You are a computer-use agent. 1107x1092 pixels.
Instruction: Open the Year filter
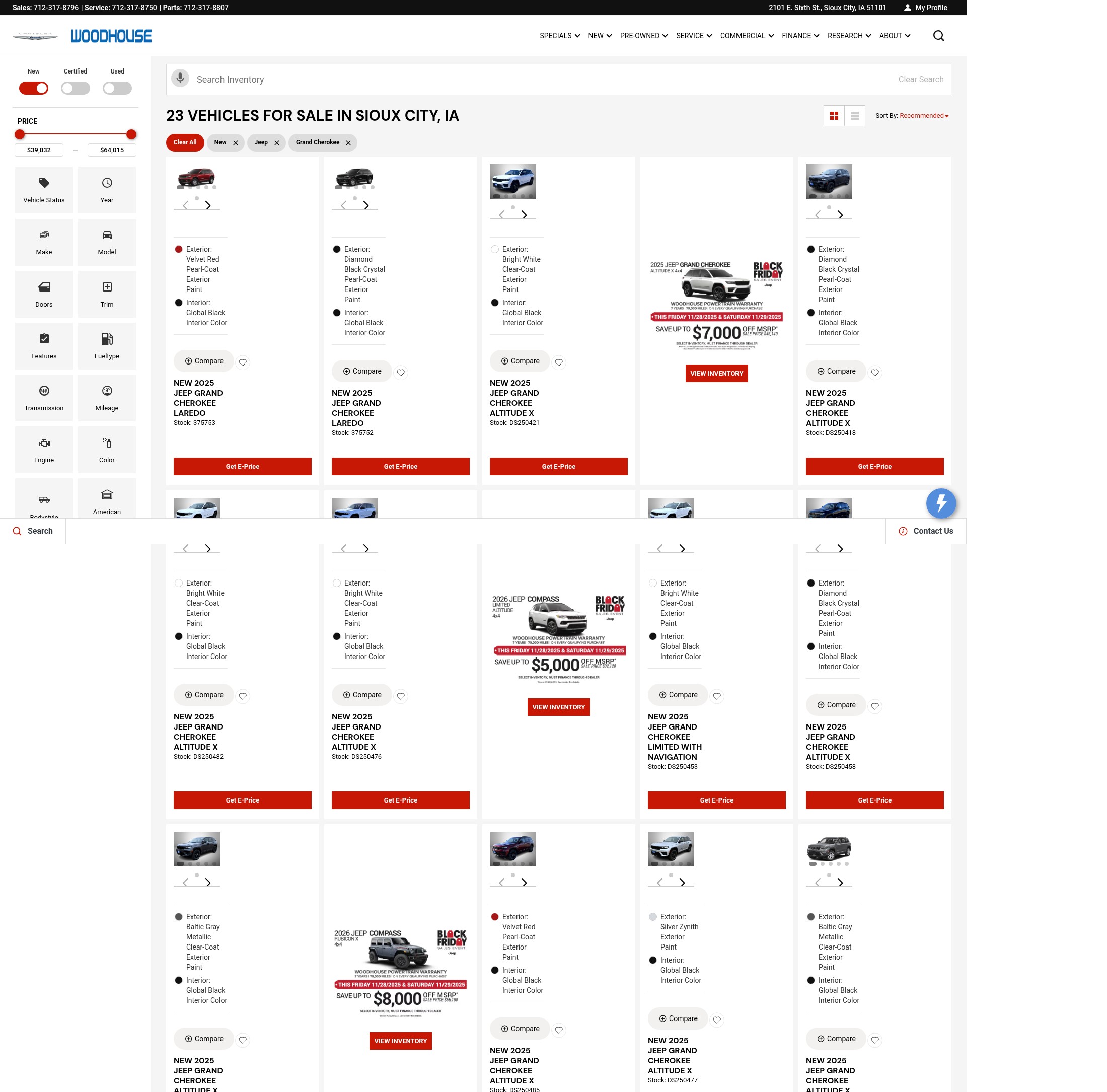pos(107,190)
